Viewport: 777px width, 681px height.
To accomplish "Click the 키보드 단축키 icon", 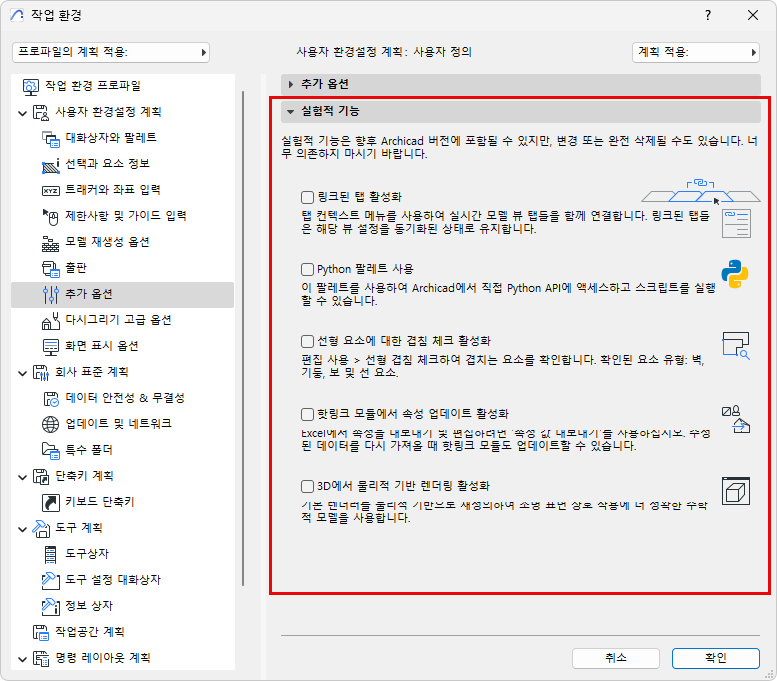I will pos(51,503).
